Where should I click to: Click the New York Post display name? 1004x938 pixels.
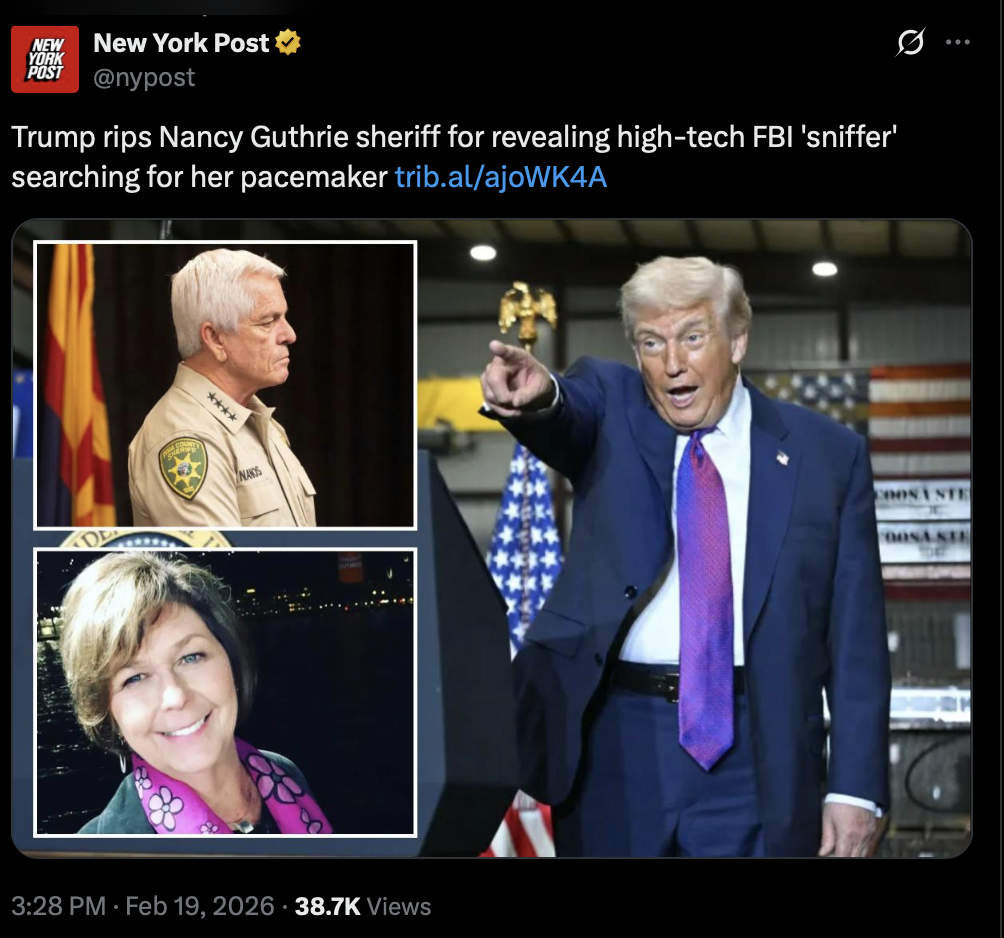pyautogui.click(x=181, y=43)
